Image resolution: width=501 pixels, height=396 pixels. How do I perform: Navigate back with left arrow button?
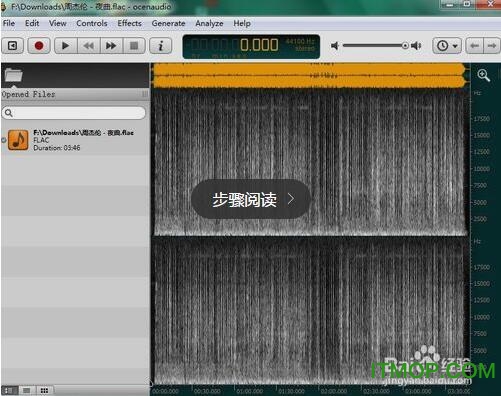point(475,46)
